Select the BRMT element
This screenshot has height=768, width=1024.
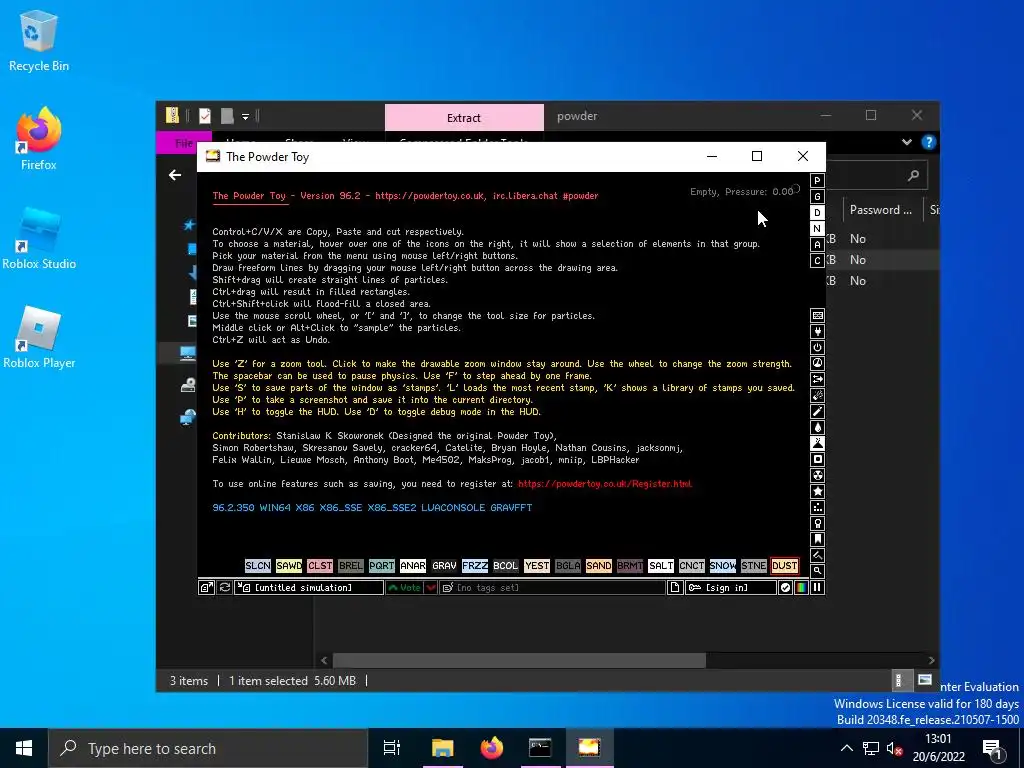(630, 566)
